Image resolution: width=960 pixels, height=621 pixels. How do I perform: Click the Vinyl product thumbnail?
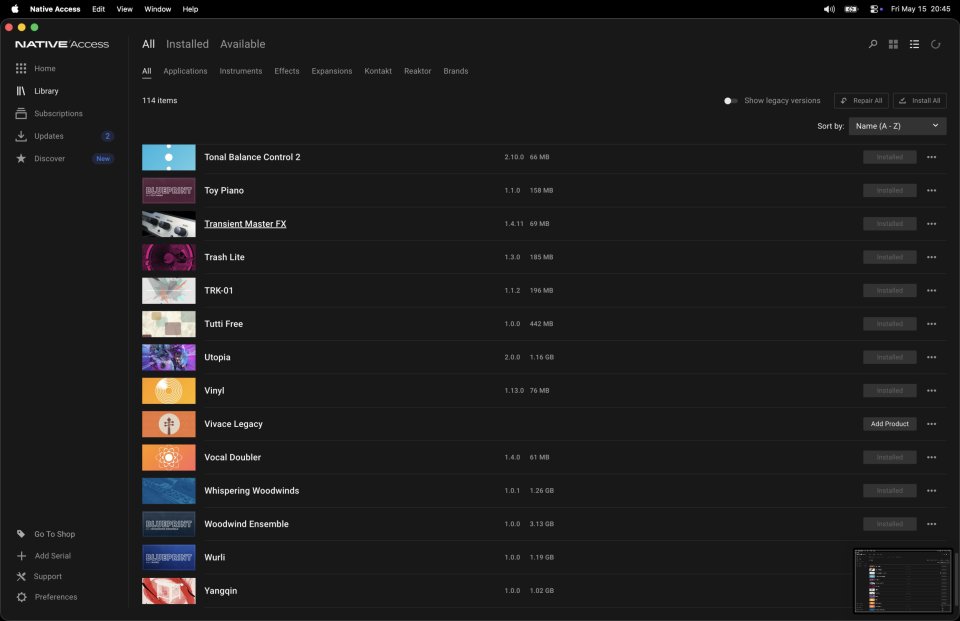pos(168,391)
